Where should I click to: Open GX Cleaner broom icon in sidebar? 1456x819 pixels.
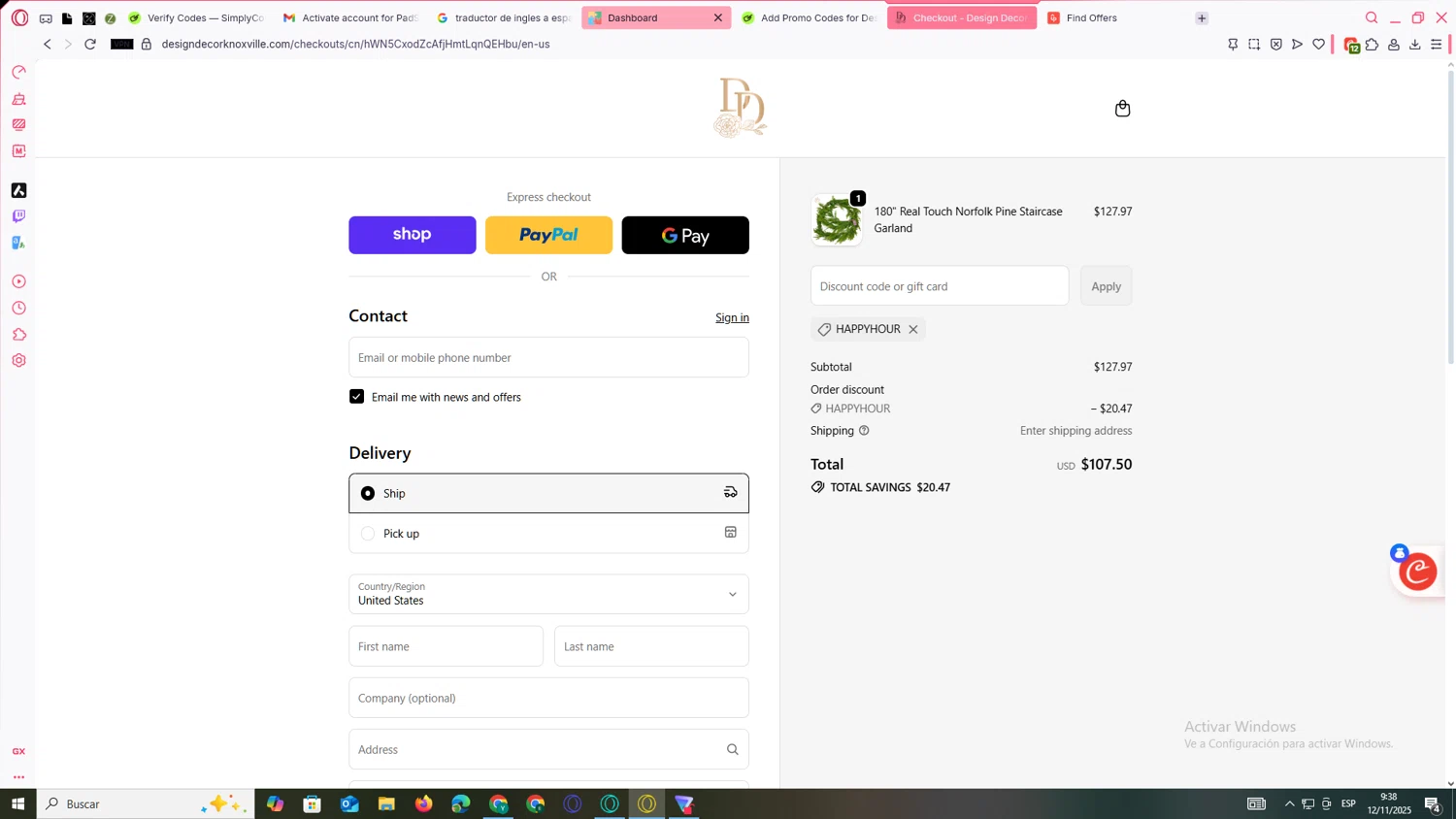point(18,99)
